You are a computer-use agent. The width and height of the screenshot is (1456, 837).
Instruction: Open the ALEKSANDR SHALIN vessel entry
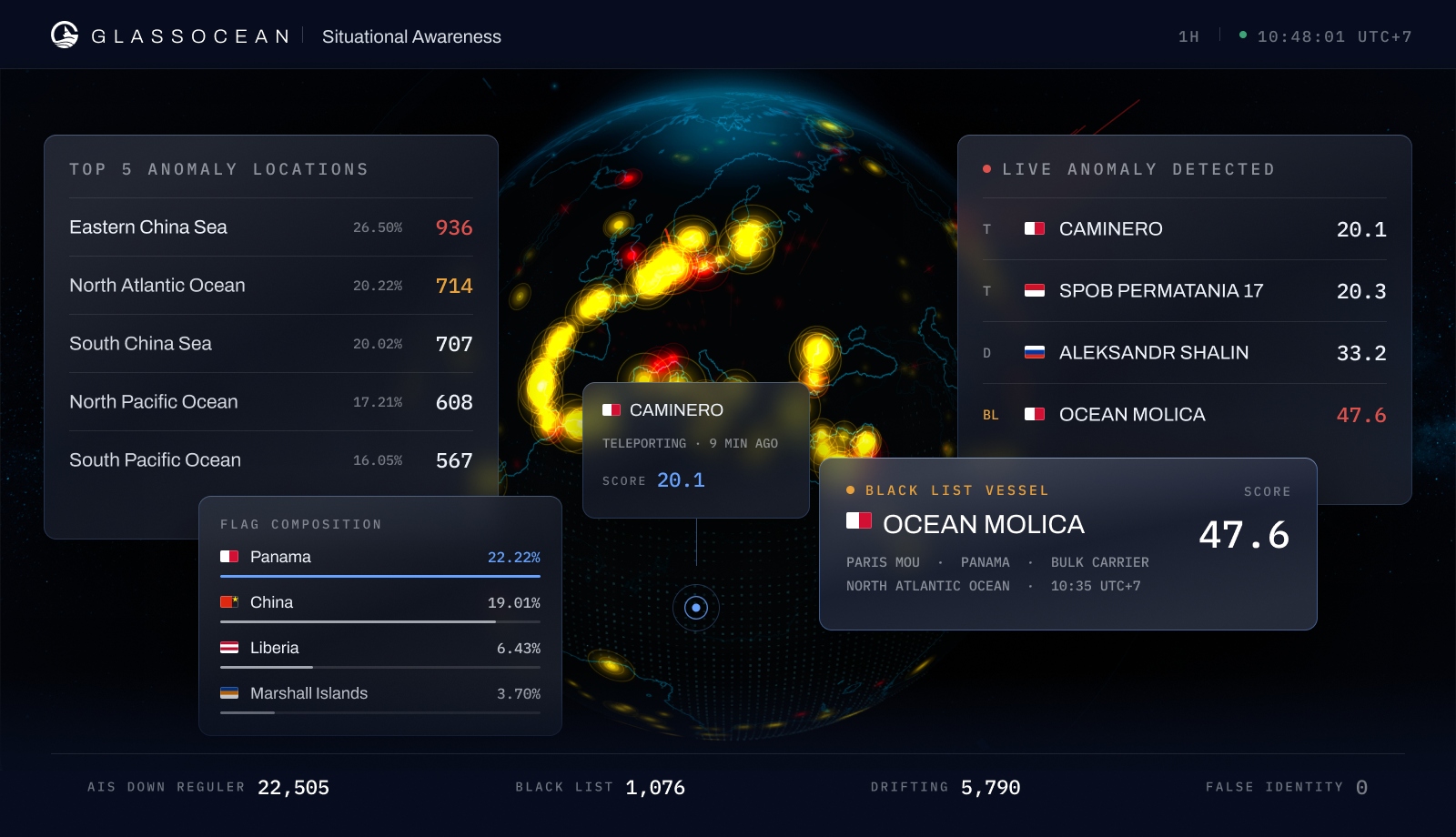click(1185, 353)
